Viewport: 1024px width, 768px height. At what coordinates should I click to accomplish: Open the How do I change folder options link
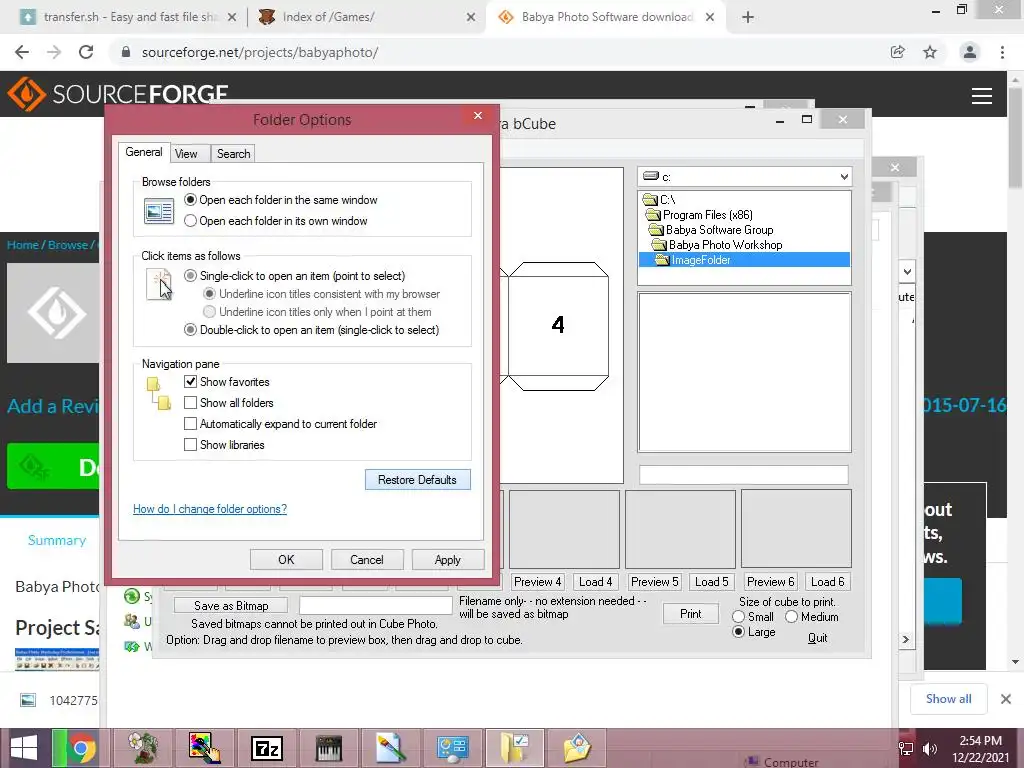pos(210,509)
